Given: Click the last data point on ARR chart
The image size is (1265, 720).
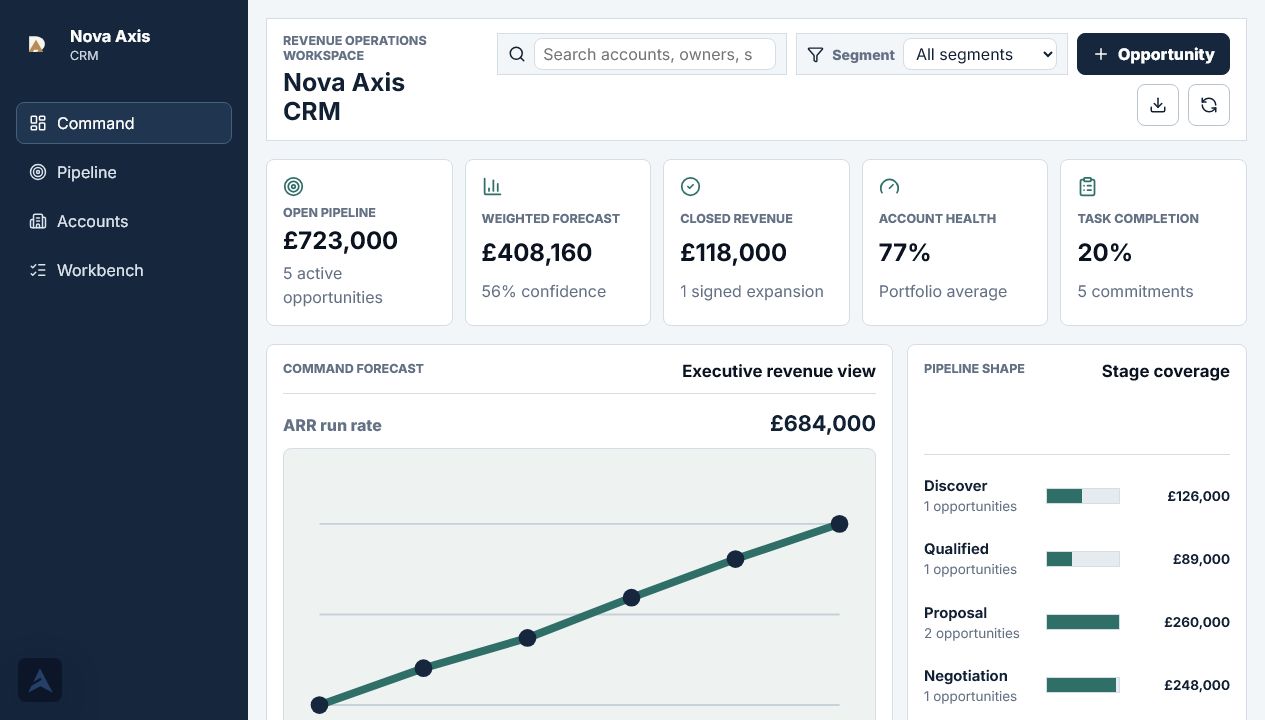Looking at the screenshot, I should (840, 524).
